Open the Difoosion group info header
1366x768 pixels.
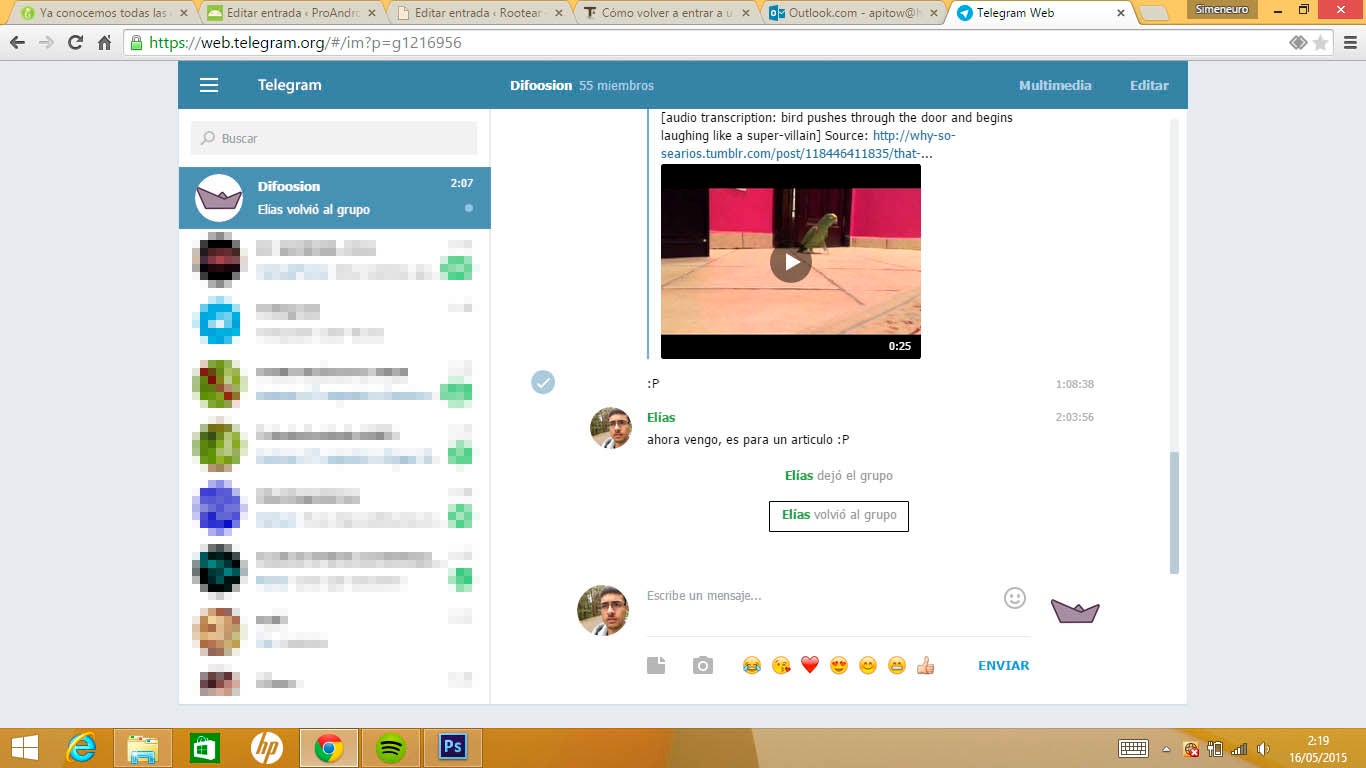pos(582,85)
